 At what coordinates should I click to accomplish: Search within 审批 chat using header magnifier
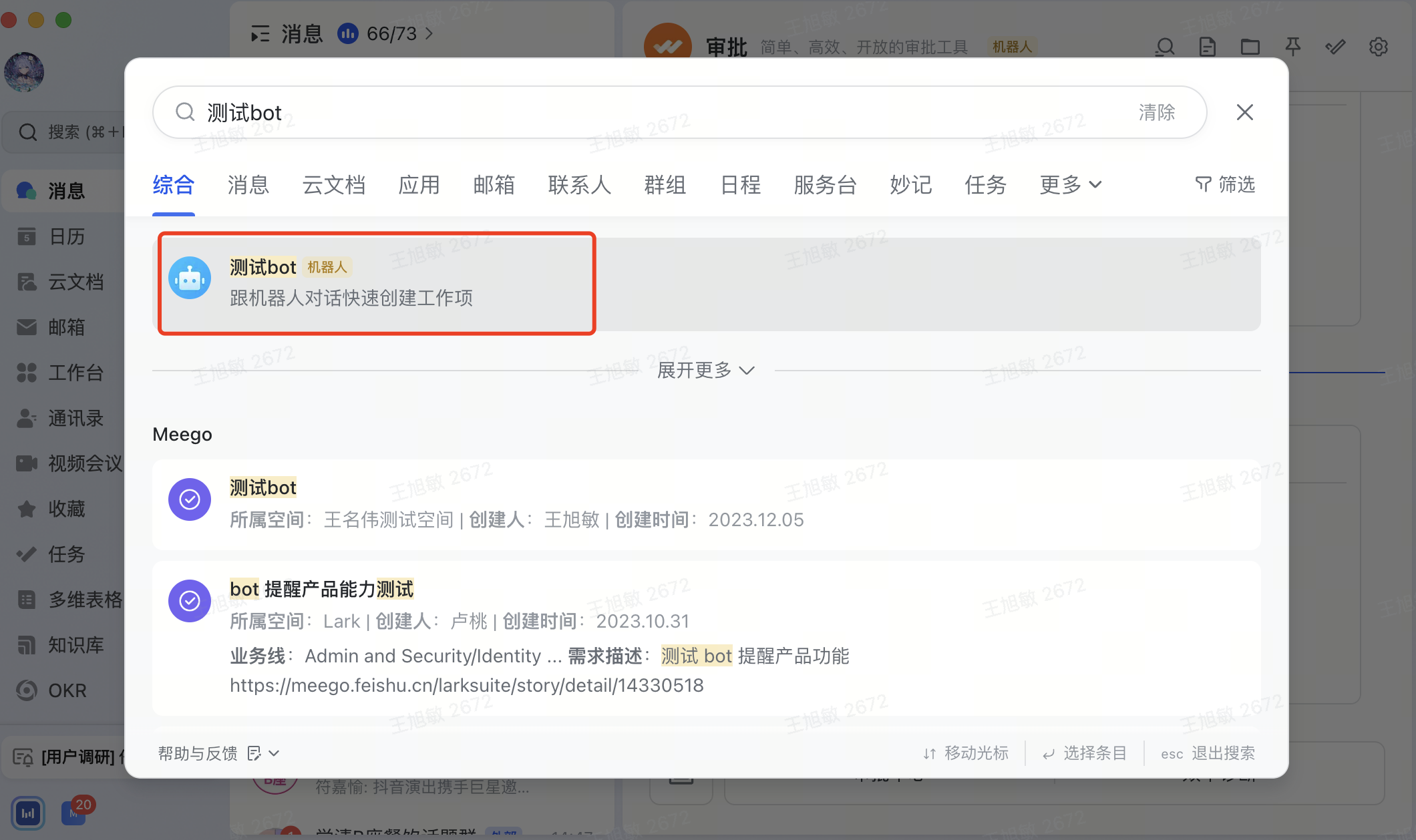click(x=1165, y=47)
